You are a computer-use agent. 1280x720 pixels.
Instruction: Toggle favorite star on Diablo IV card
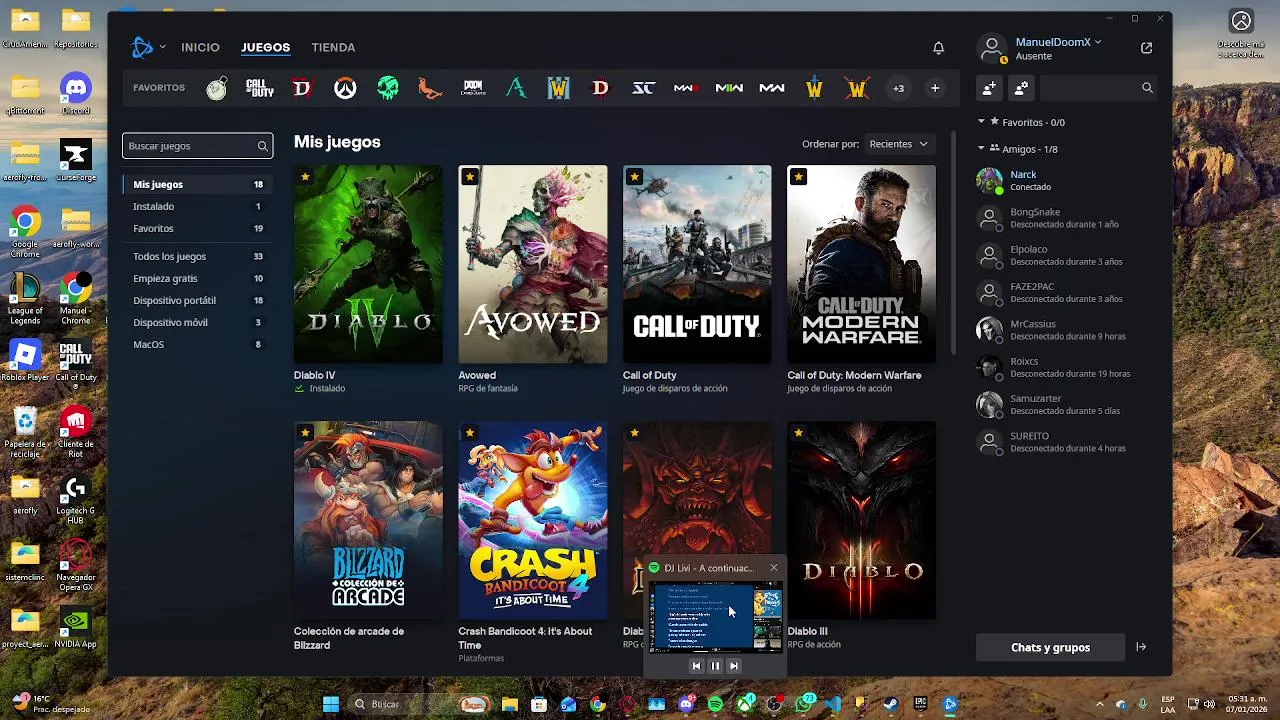(x=305, y=177)
